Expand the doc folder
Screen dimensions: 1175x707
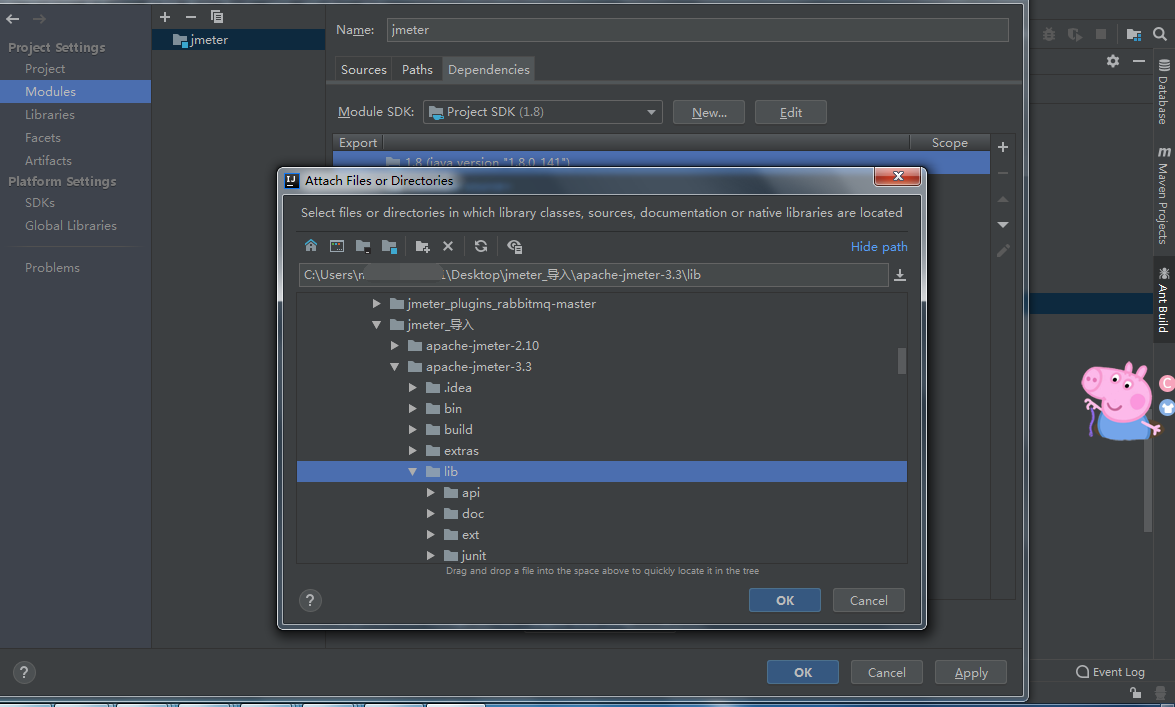[430, 514]
